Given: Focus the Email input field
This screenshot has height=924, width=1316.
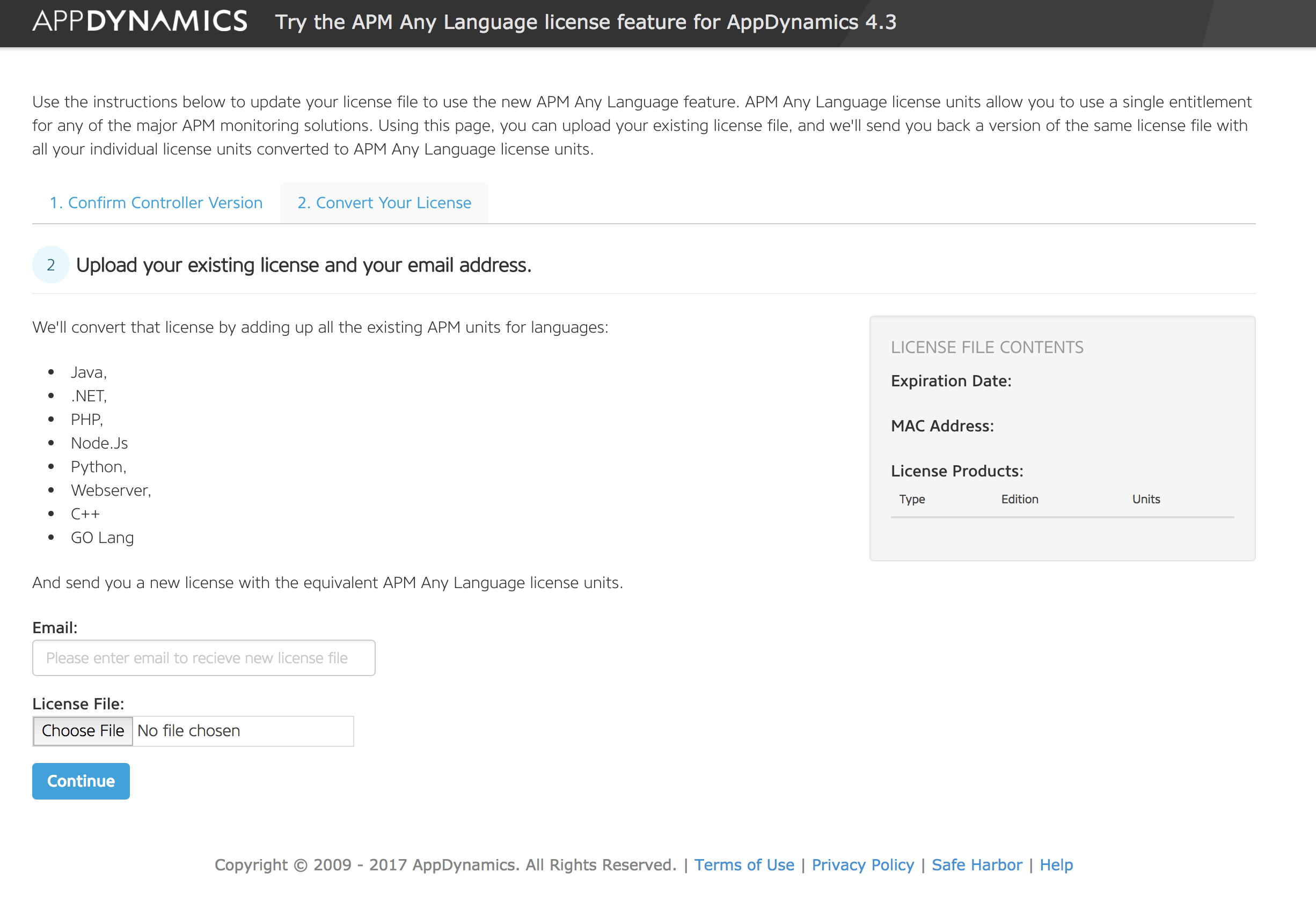Looking at the screenshot, I should (x=203, y=657).
